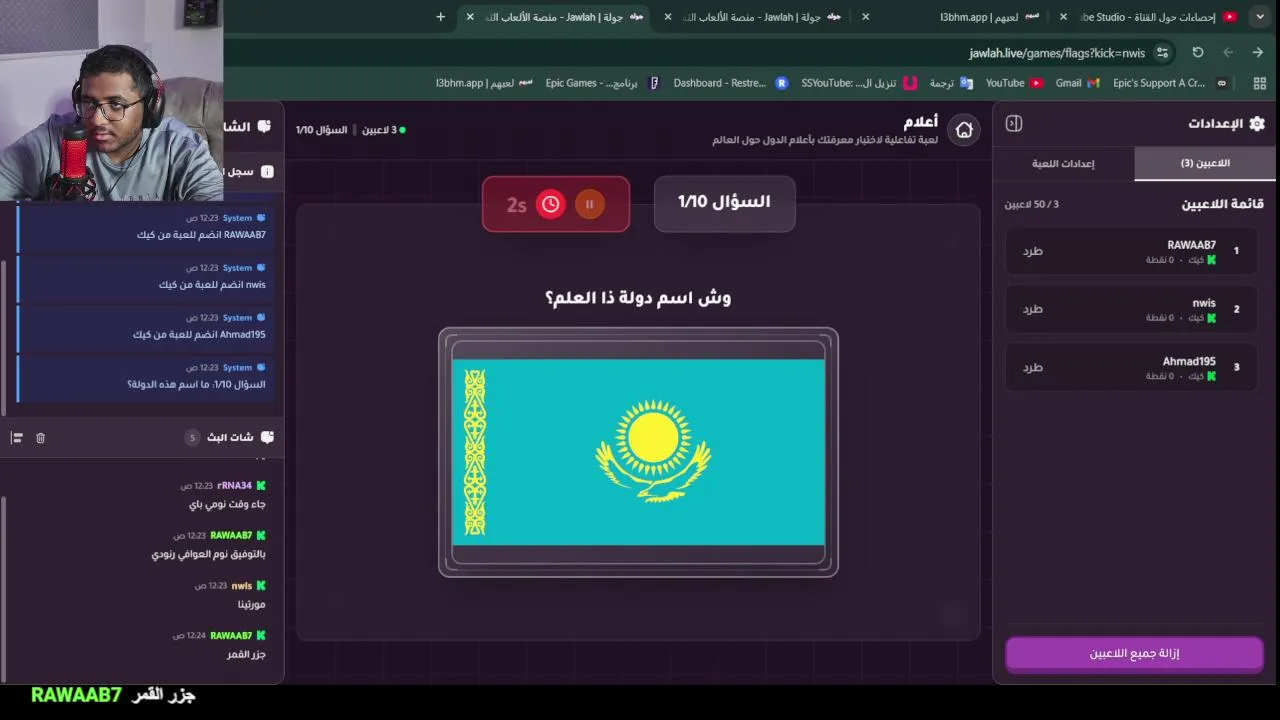Open the l3bhm.app bookmark
This screenshot has height=720, width=1280.
tap(485, 83)
